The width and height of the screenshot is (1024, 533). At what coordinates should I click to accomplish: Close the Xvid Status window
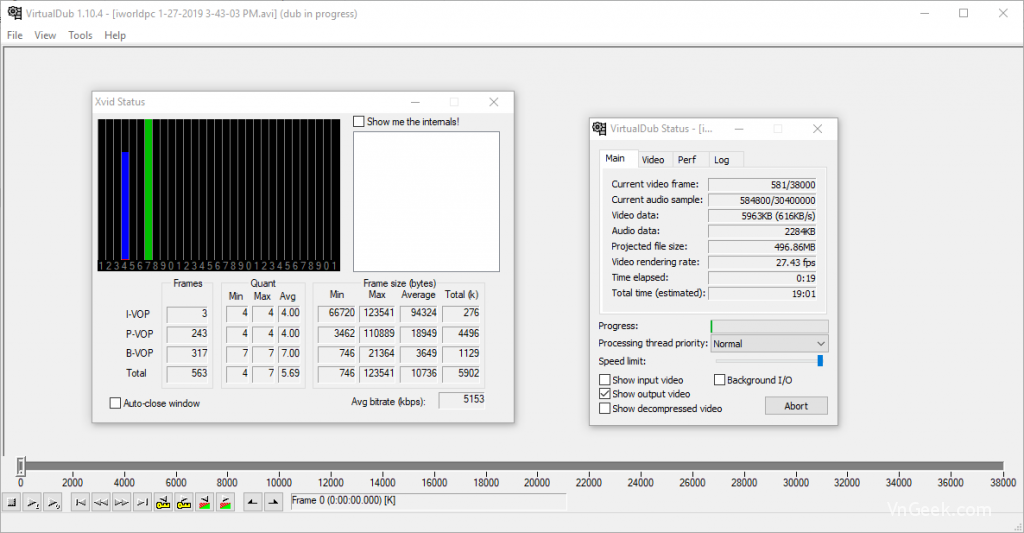(494, 102)
